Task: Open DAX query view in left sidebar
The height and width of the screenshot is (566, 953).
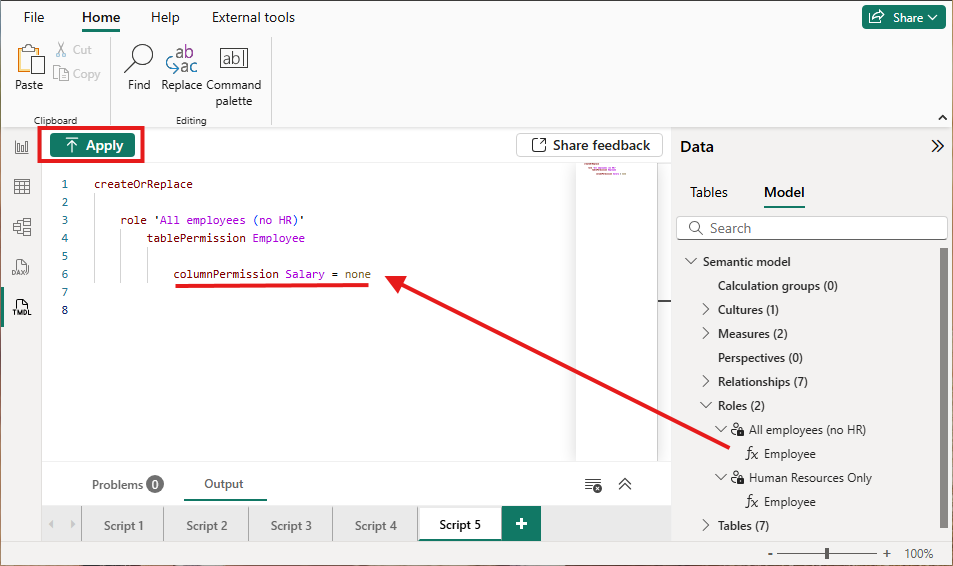Action: point(22,267)
